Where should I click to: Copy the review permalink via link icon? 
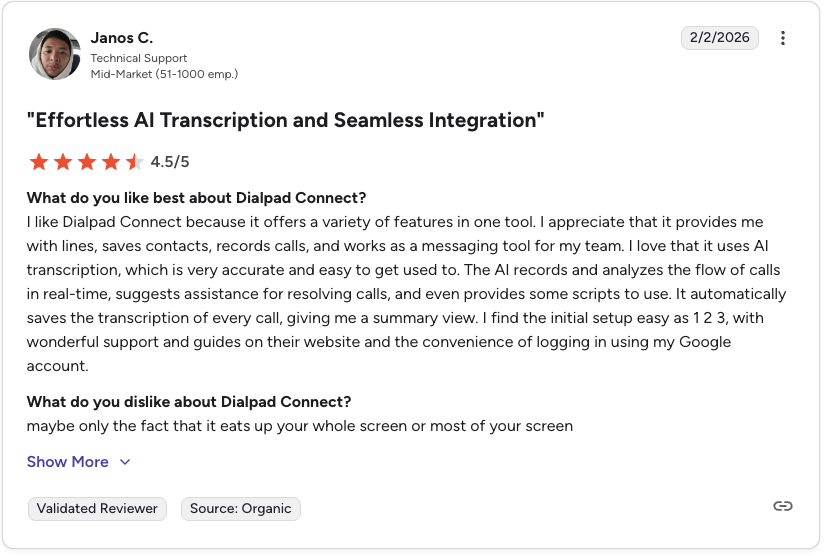783,506
